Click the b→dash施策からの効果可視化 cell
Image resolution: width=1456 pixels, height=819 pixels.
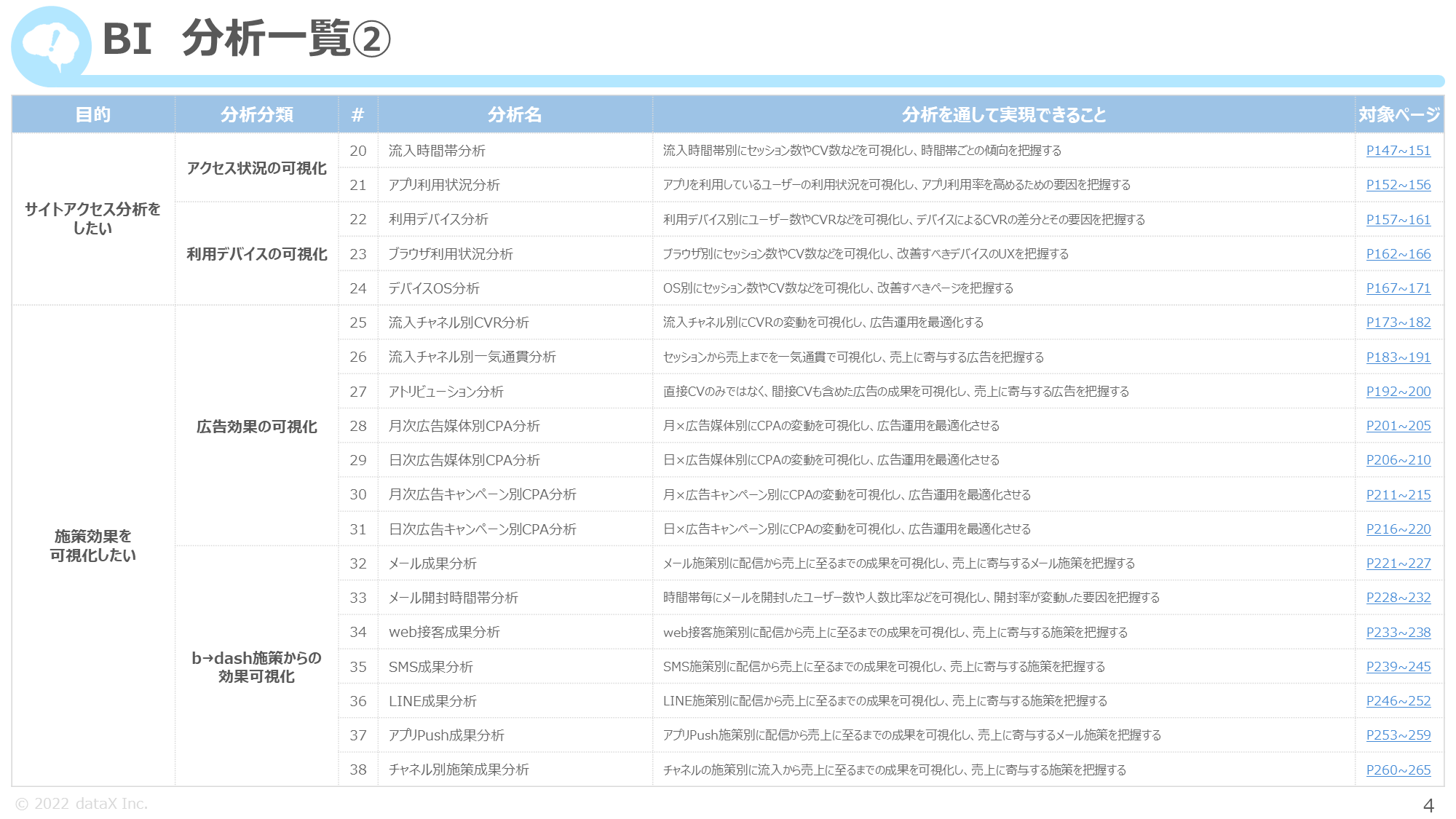click(x=257, y=667)
